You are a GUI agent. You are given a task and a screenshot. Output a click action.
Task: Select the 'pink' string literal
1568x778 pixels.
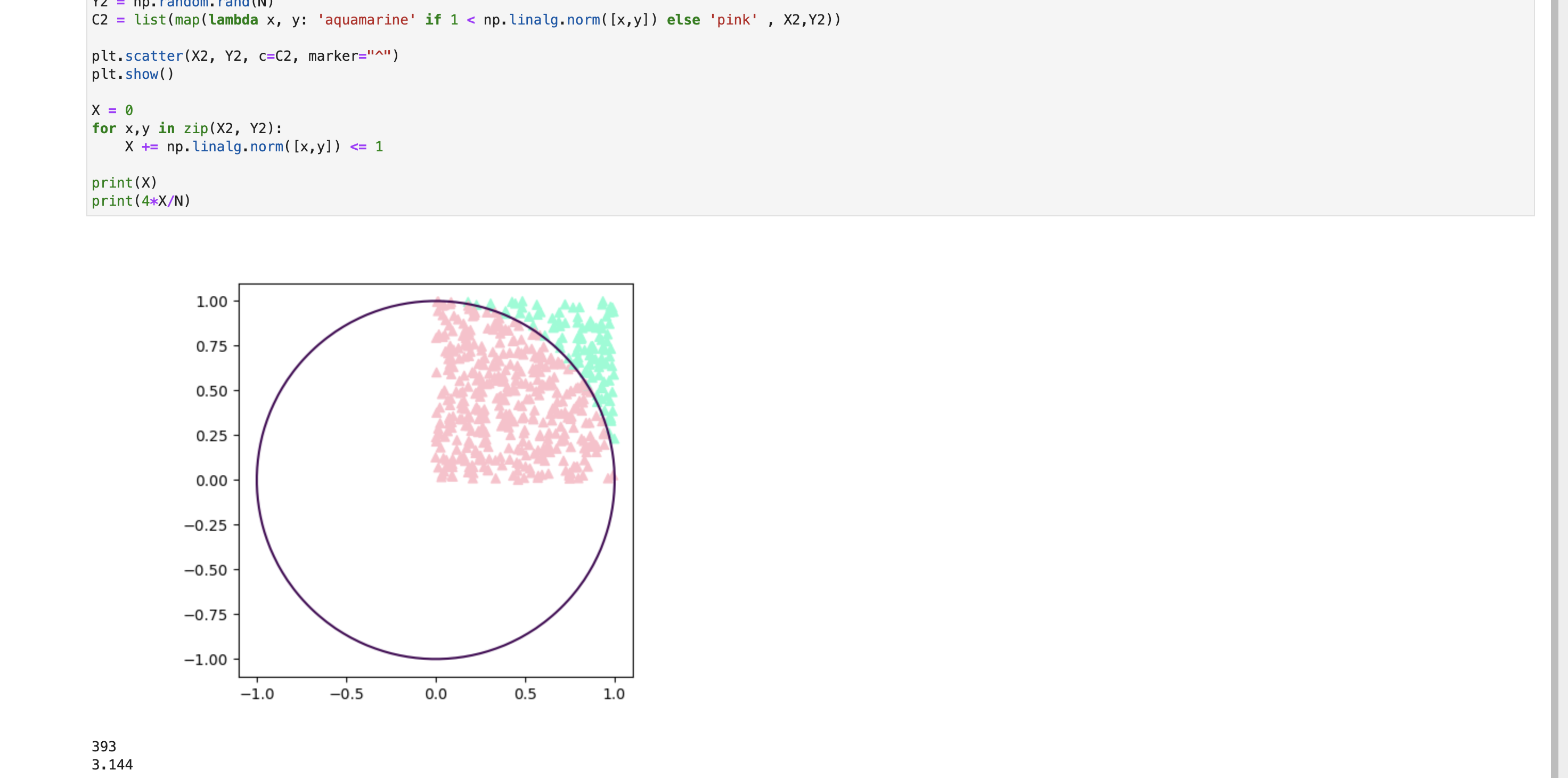(733, 20)
